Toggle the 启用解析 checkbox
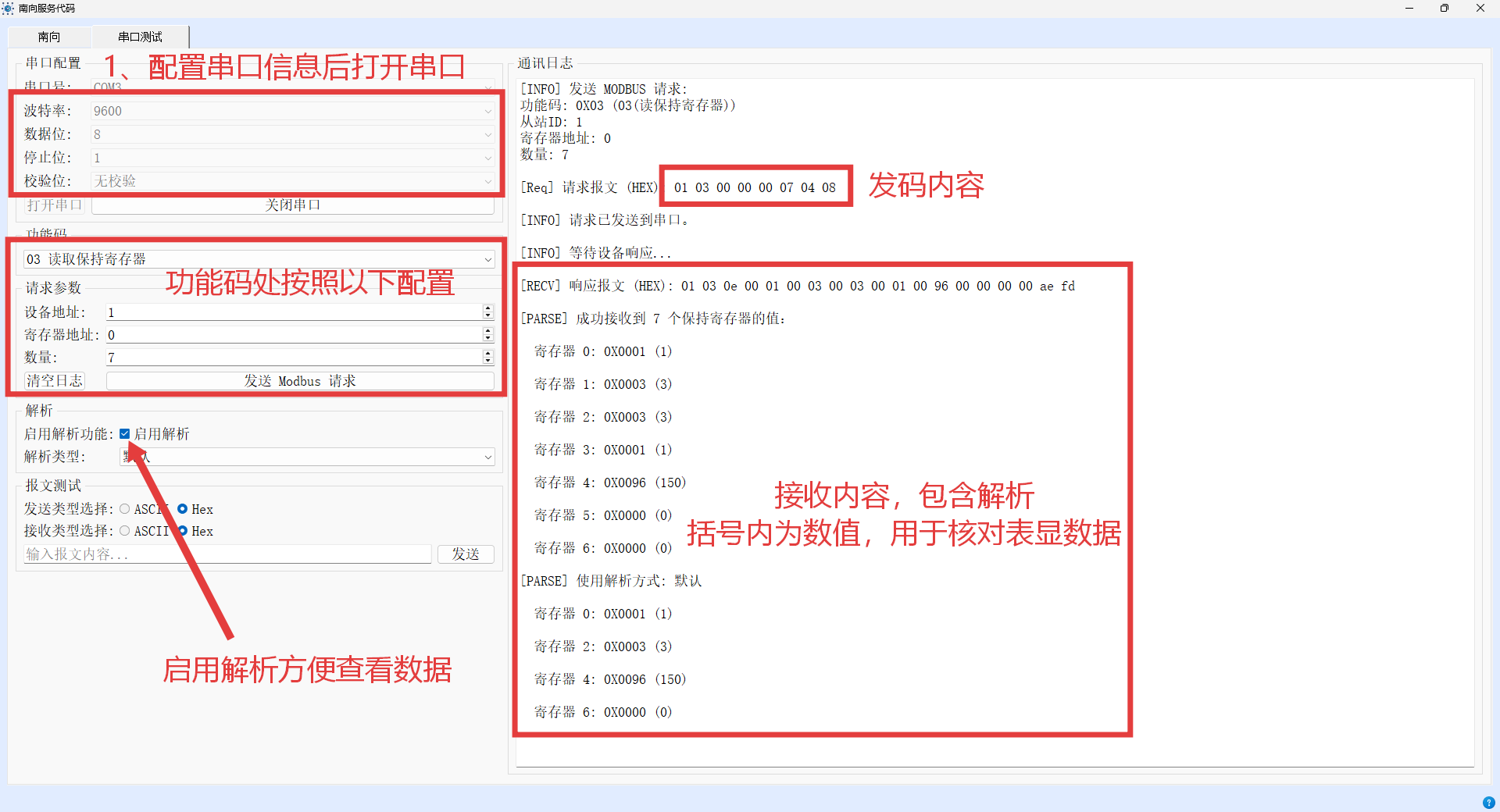This screenshot has width=1500, height=812. click(x=124, y=433)
